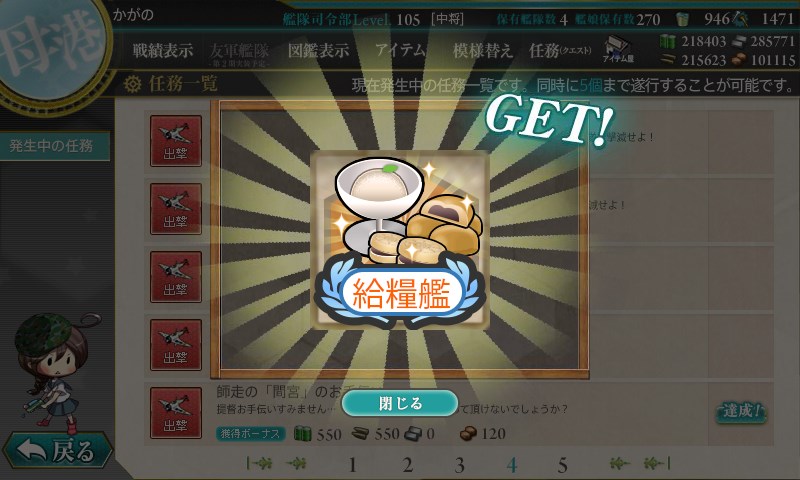Click the 達成! completion badge
The width and height of the screenshot is (800, 480).
[741, 411]
